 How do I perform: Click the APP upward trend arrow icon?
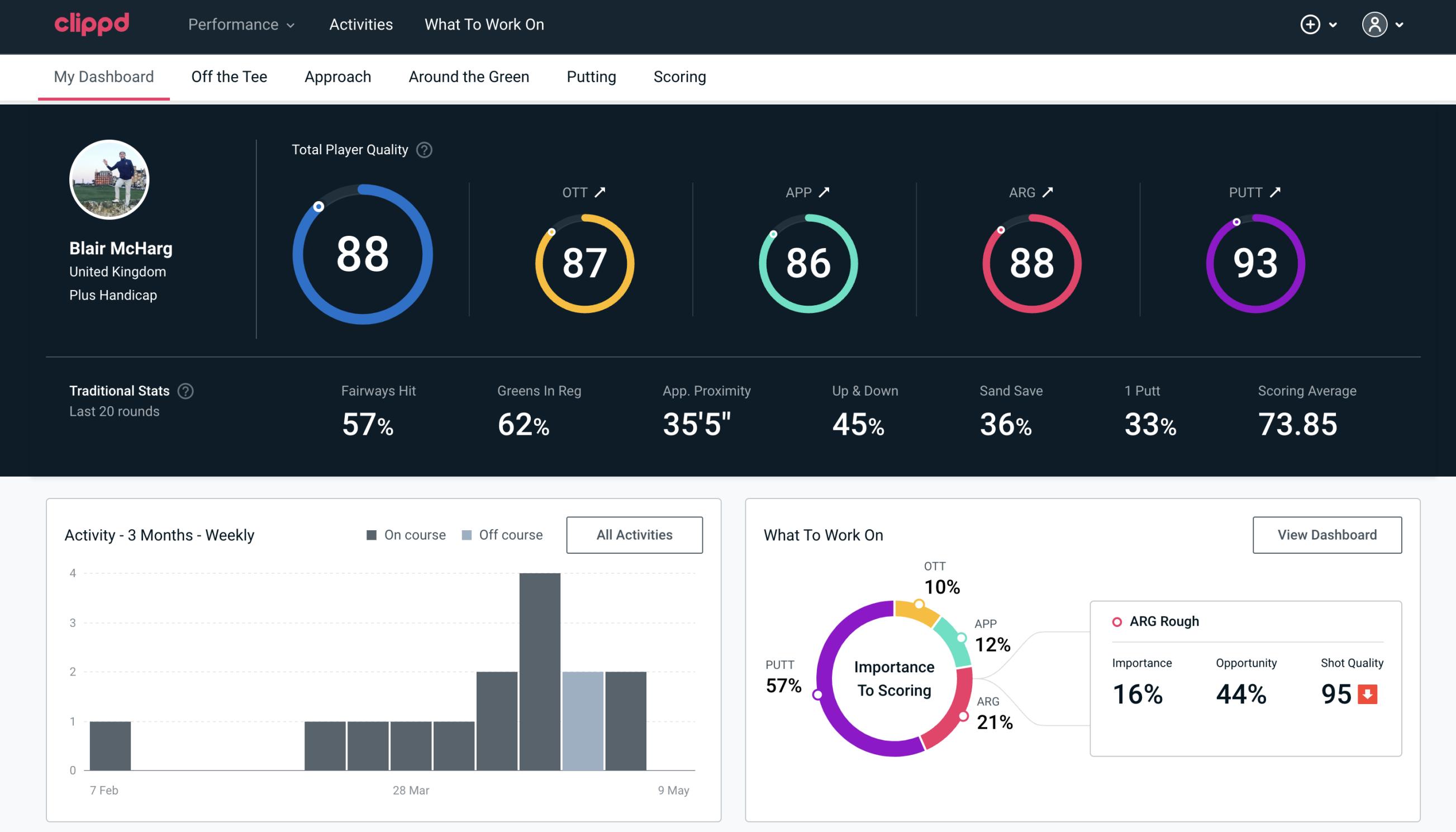pyautogui.click(x=825, y=192)
